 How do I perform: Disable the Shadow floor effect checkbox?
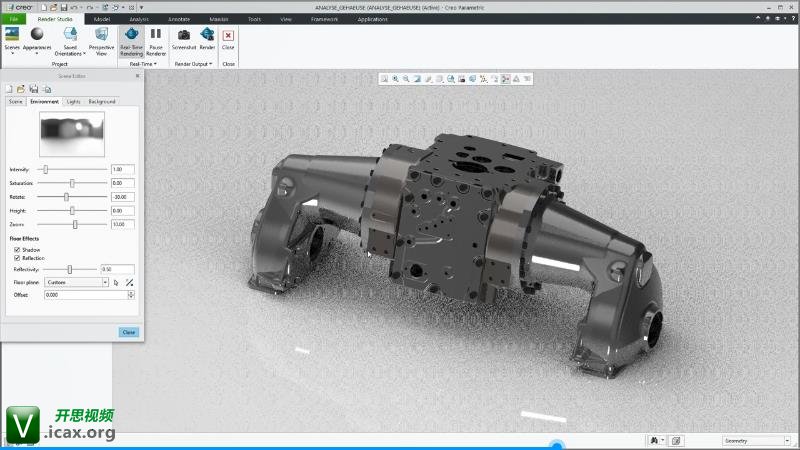17,250
